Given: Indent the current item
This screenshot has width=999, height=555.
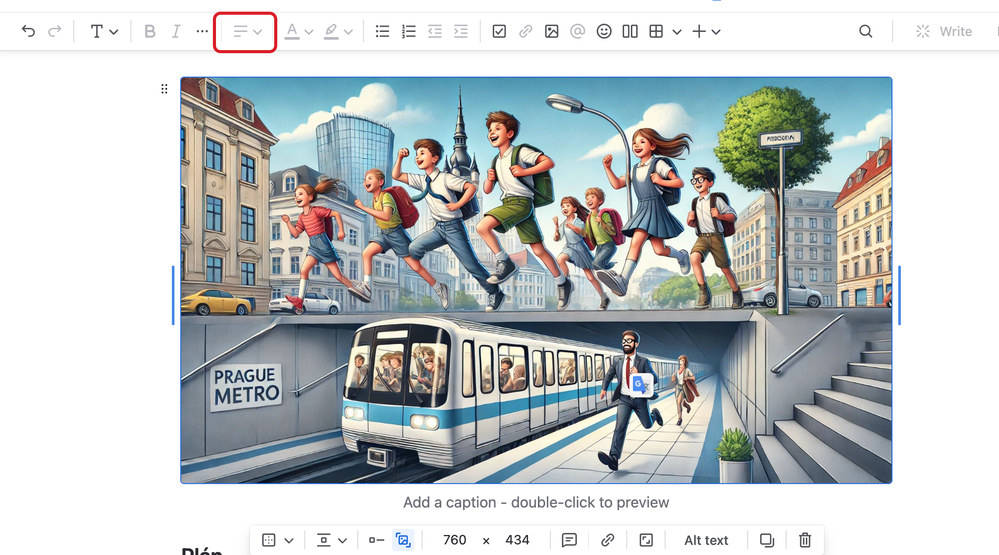Looking at the screenshot, I should [x=461, y=31].
